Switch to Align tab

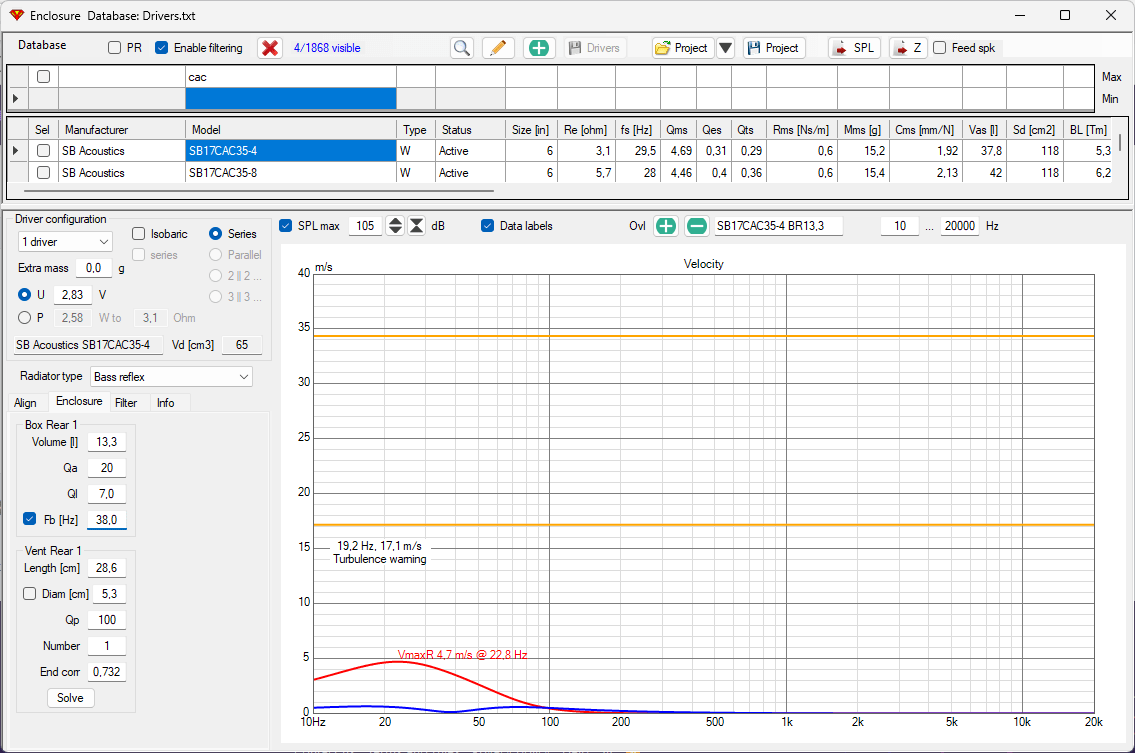pyautogui.click(x=26, y=403)
